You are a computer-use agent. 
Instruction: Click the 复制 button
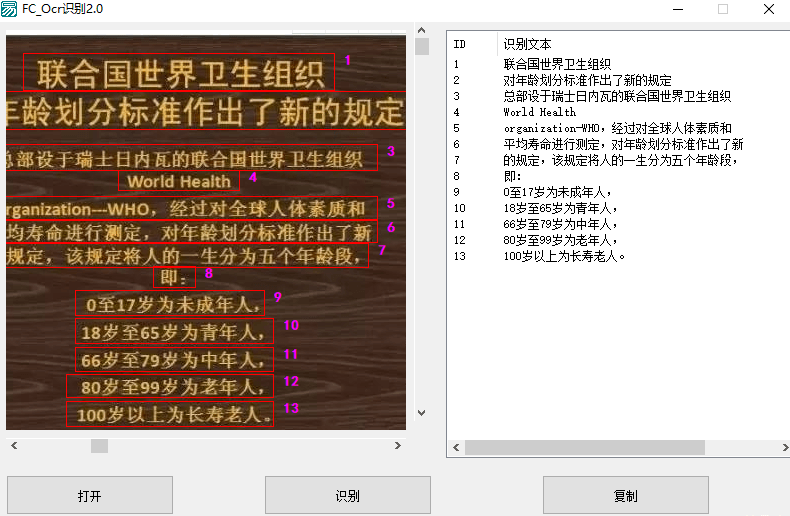[x=626, y=495]
